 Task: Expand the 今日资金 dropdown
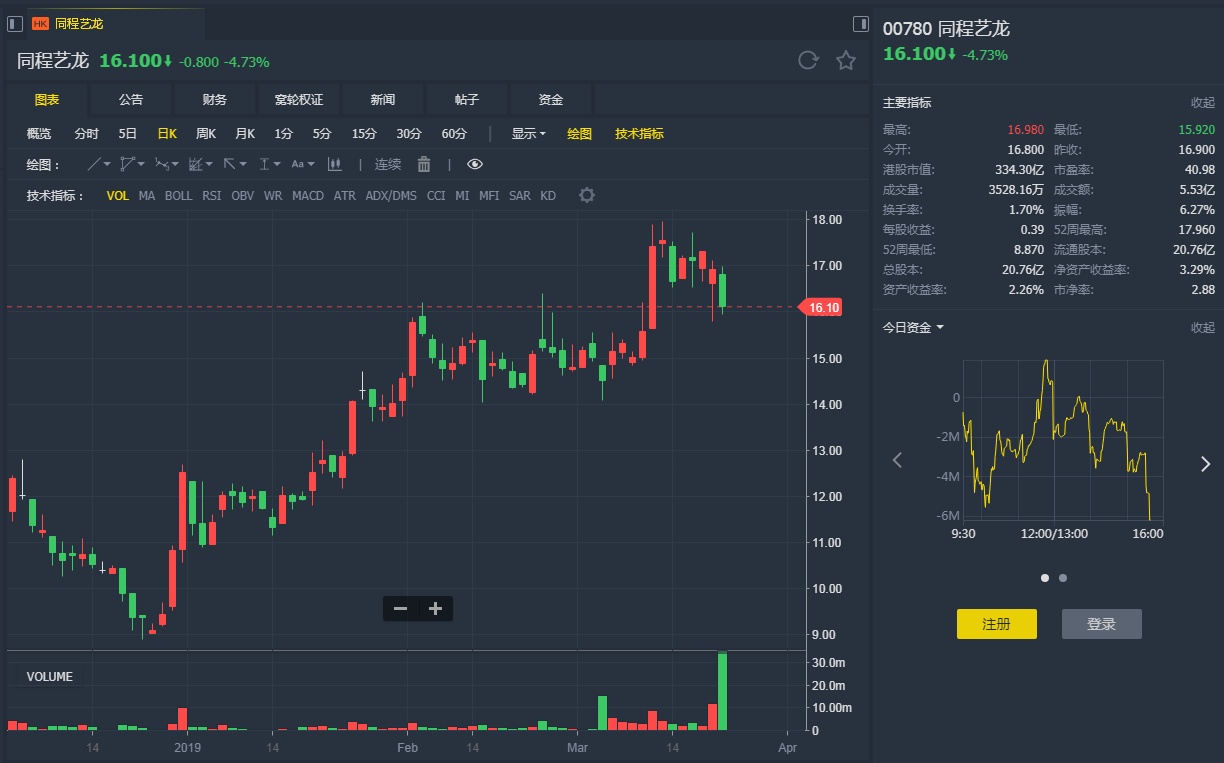point(913,327)
